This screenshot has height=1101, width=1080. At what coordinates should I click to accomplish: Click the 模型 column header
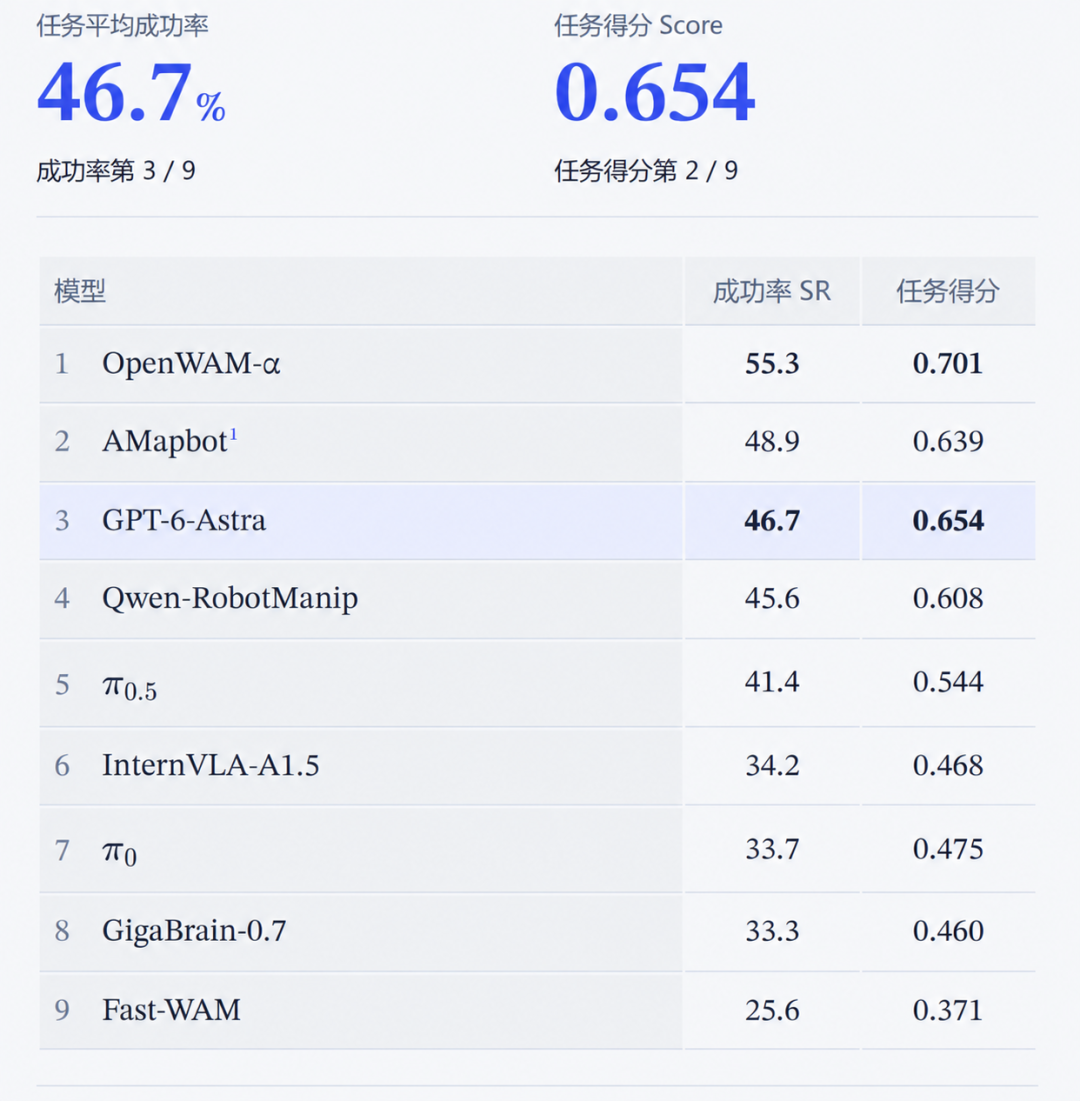(x=80, y=291)
